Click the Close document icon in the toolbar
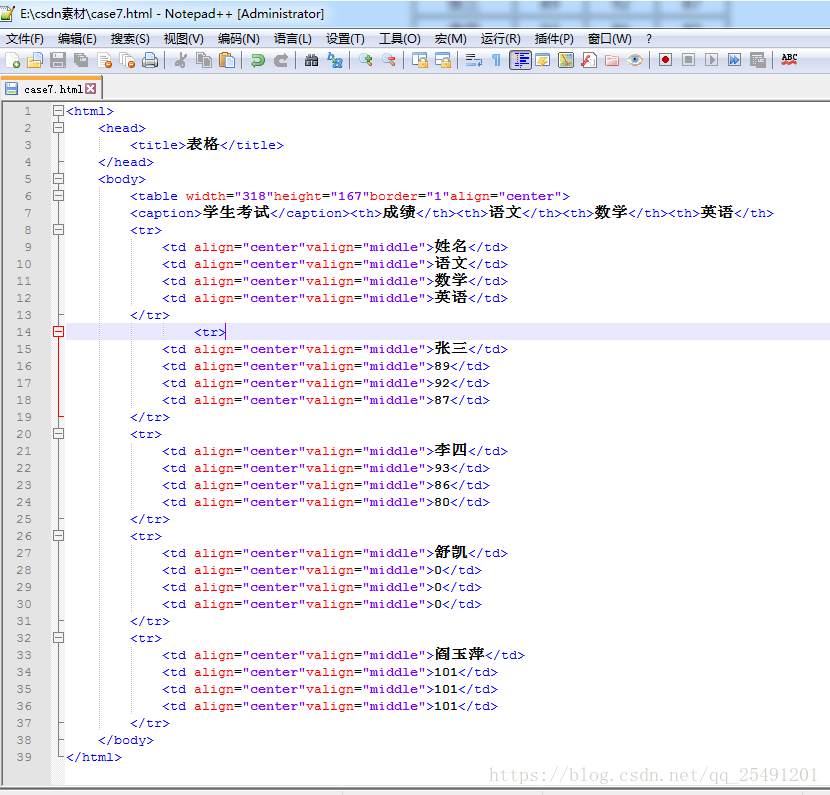The height and width of the screenshot is (795, 830). point(105,60)
